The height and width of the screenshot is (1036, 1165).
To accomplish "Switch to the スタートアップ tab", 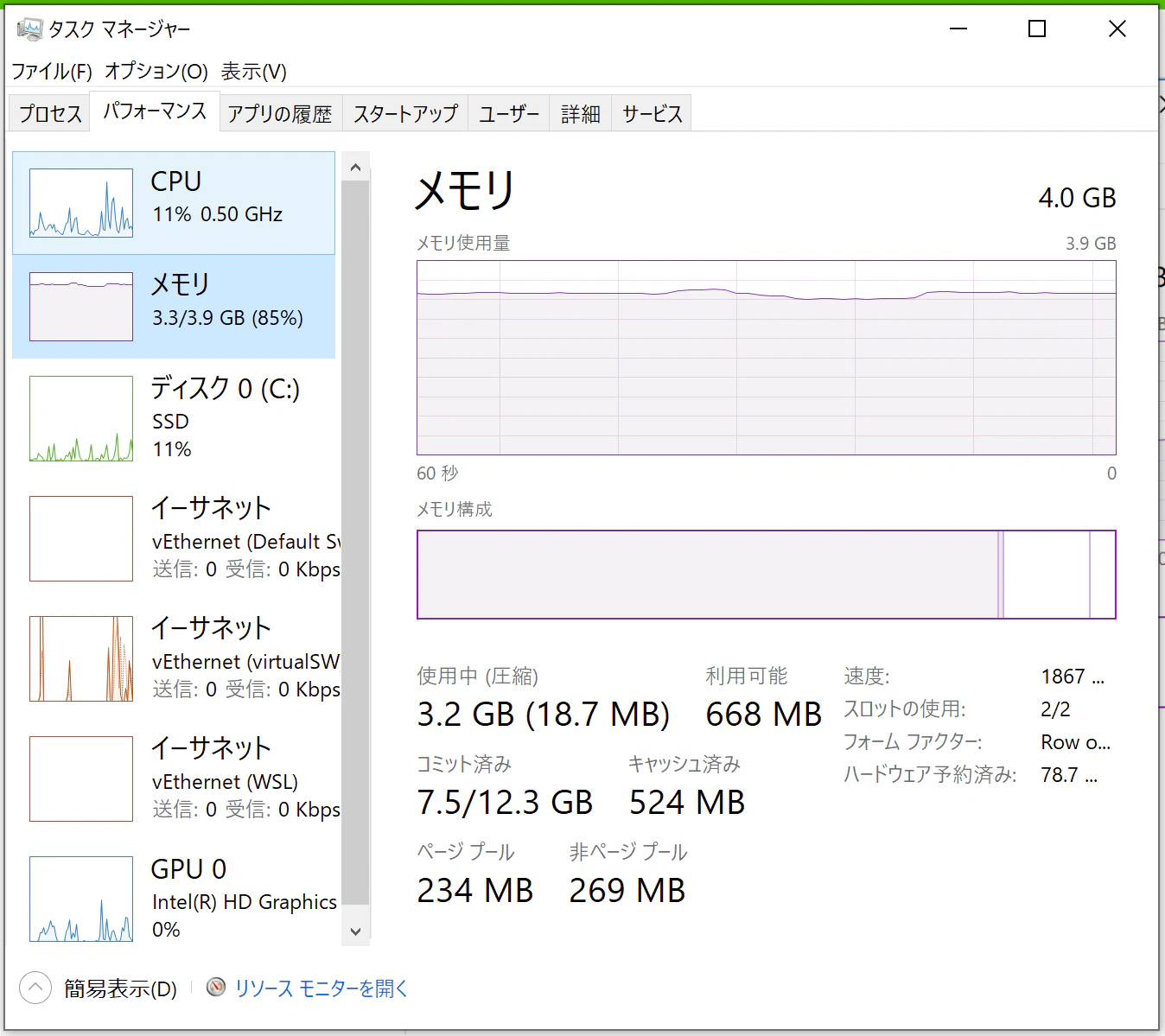I will point(405,113).
